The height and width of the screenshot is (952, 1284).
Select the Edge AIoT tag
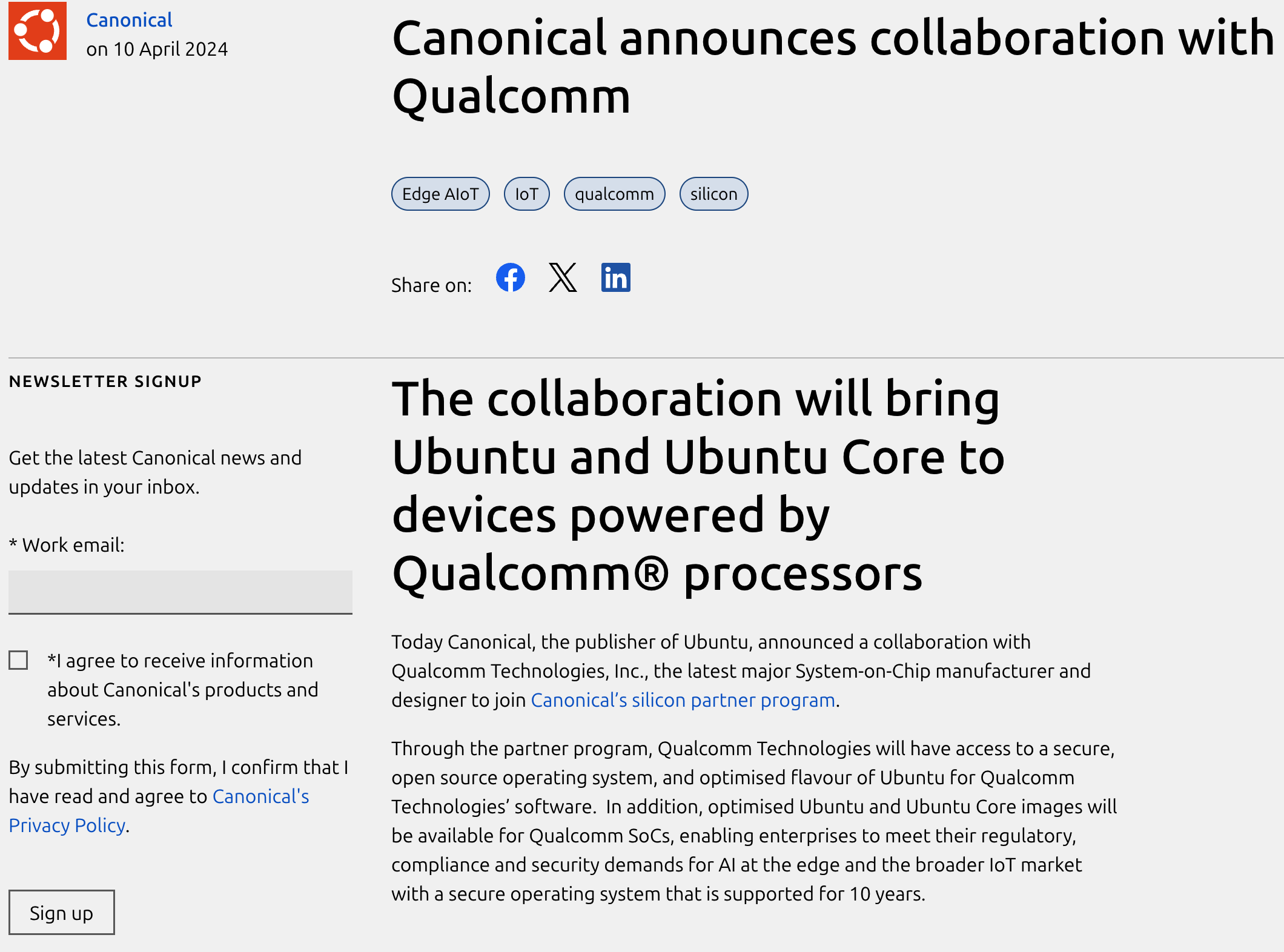click(440, 194)
